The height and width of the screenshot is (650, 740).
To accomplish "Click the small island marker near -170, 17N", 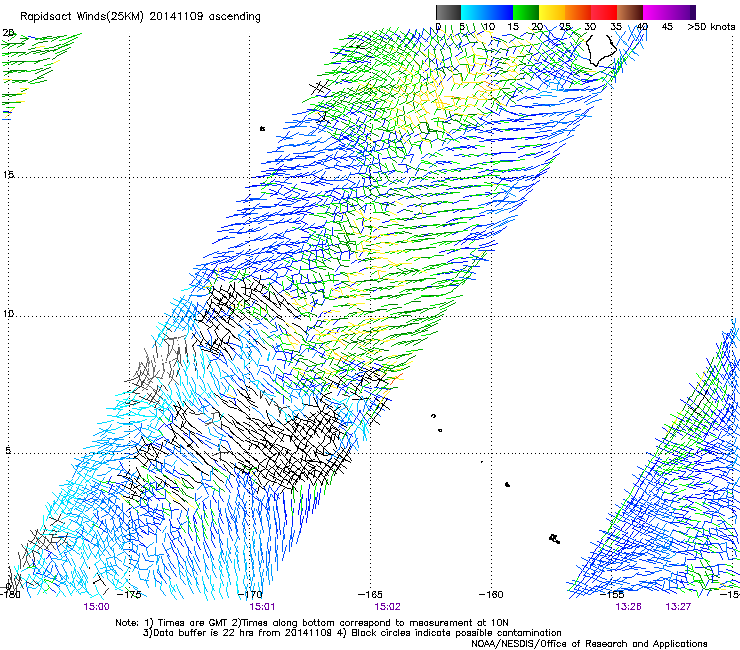I will pos(262,128).
